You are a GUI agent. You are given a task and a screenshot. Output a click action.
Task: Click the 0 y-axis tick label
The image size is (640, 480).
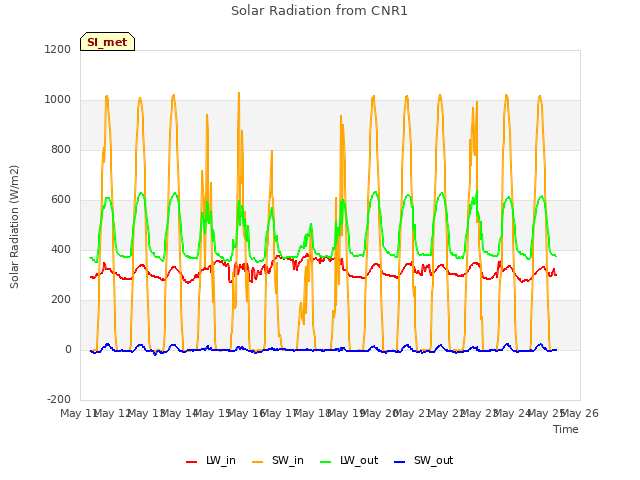pos(68,349)
